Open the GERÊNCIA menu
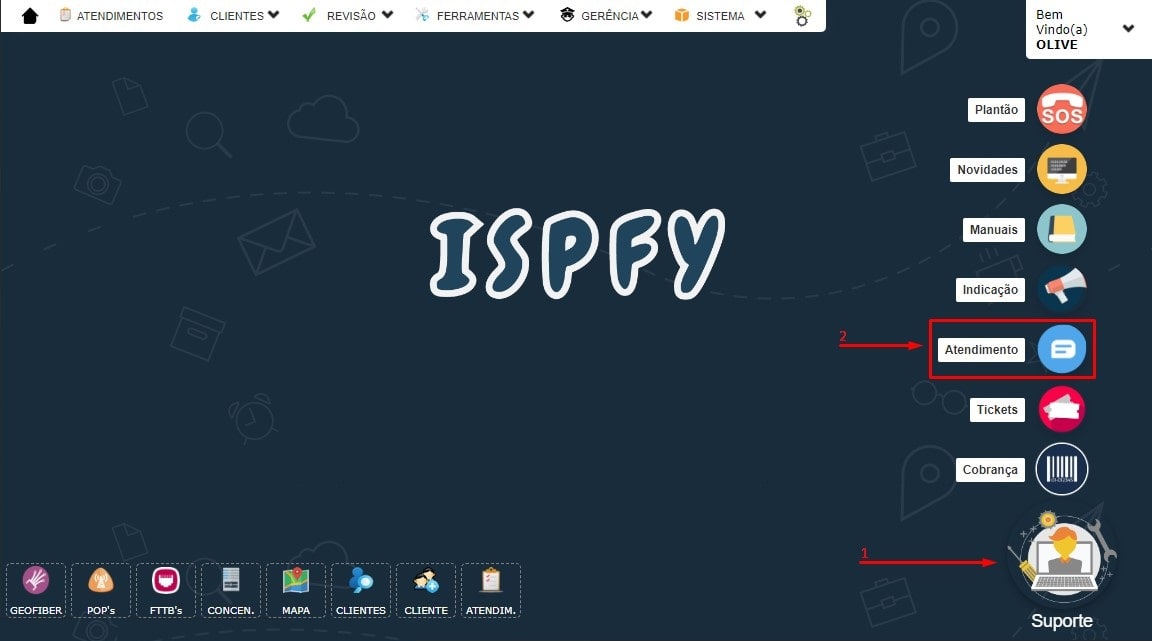The height and width of the screenshot is (641, 1152). coord(606,15)
